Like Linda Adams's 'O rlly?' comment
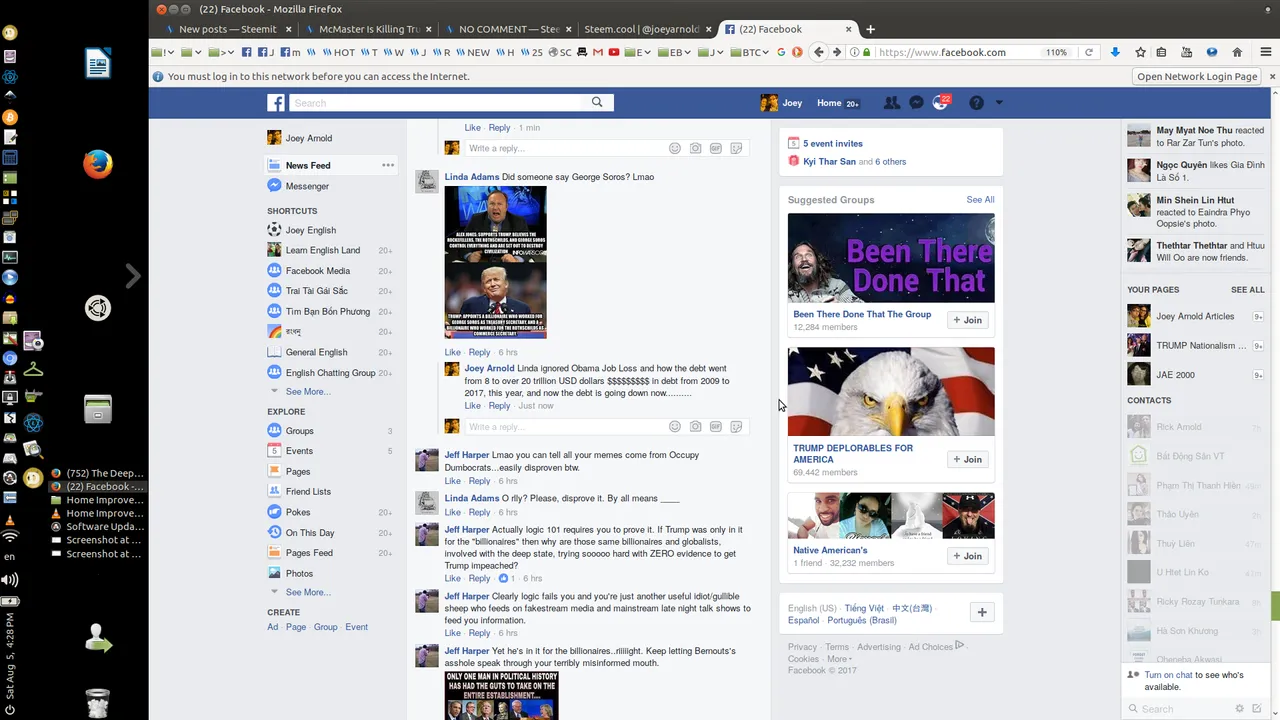The width and height of the screenshot is (1280, 720). (453, 512)
